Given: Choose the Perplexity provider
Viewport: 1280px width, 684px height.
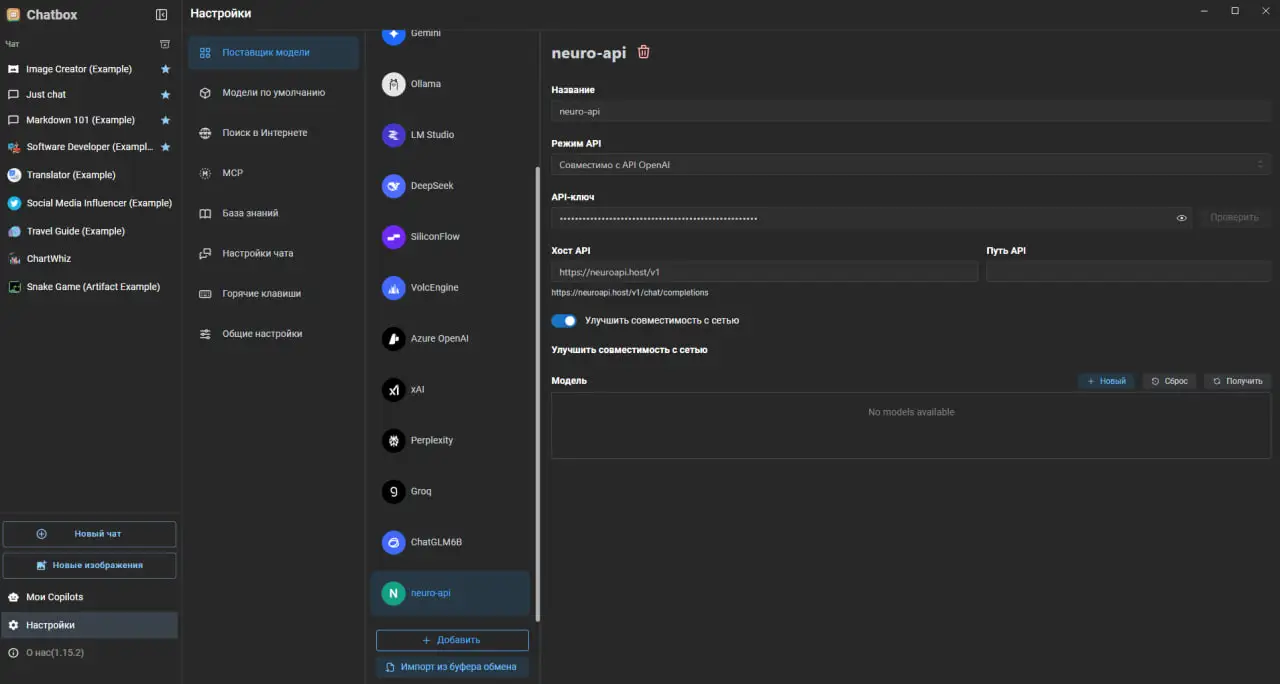Looking at the screenshot, I should (x=433, y=440).
